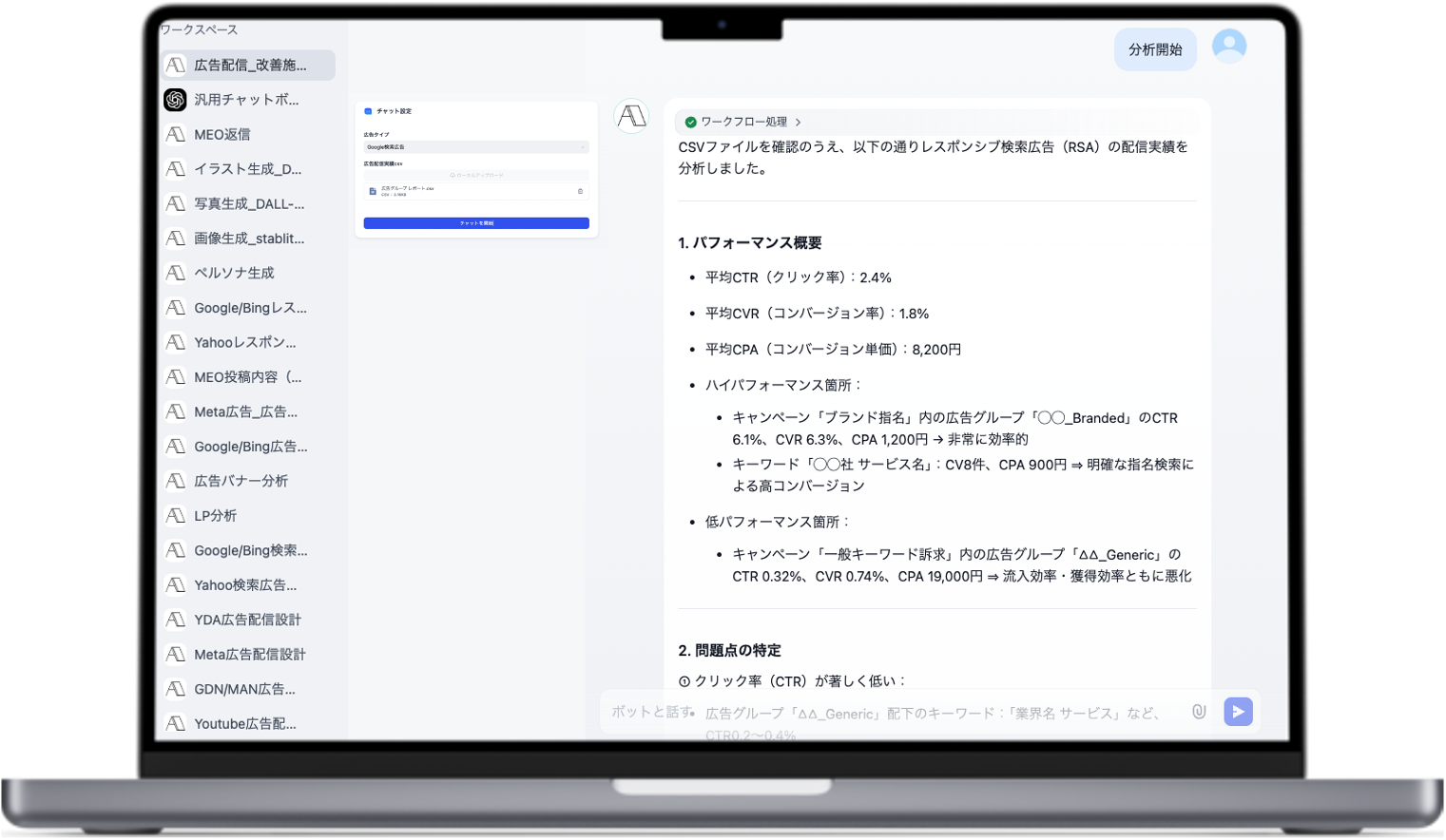Click the ローカルアップロード upload button
The width and height of the screenshot is (1446, 840).
click(475, 175)
